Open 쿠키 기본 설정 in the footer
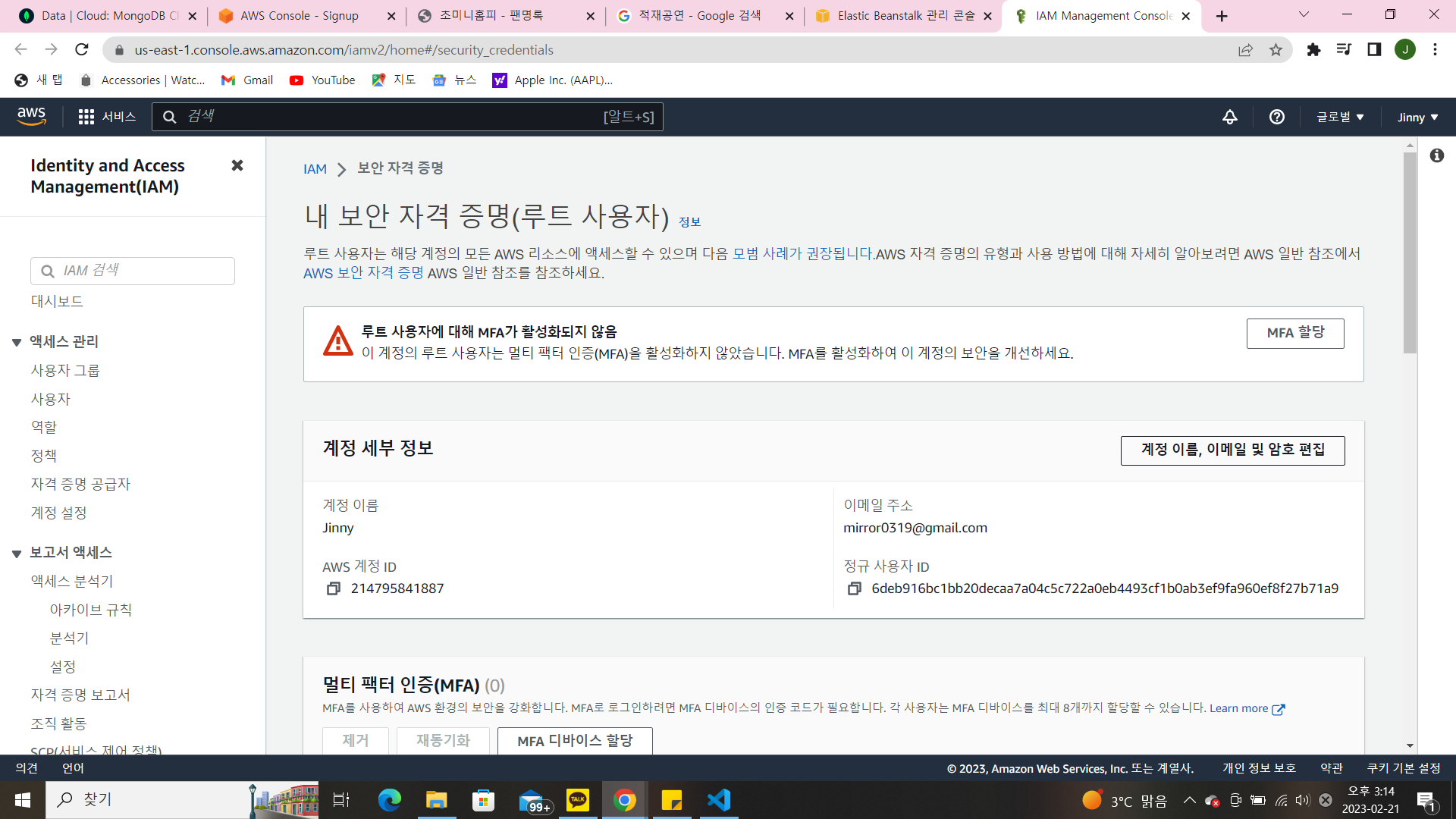The image size is (1456, 819). tap(1404, 768)
